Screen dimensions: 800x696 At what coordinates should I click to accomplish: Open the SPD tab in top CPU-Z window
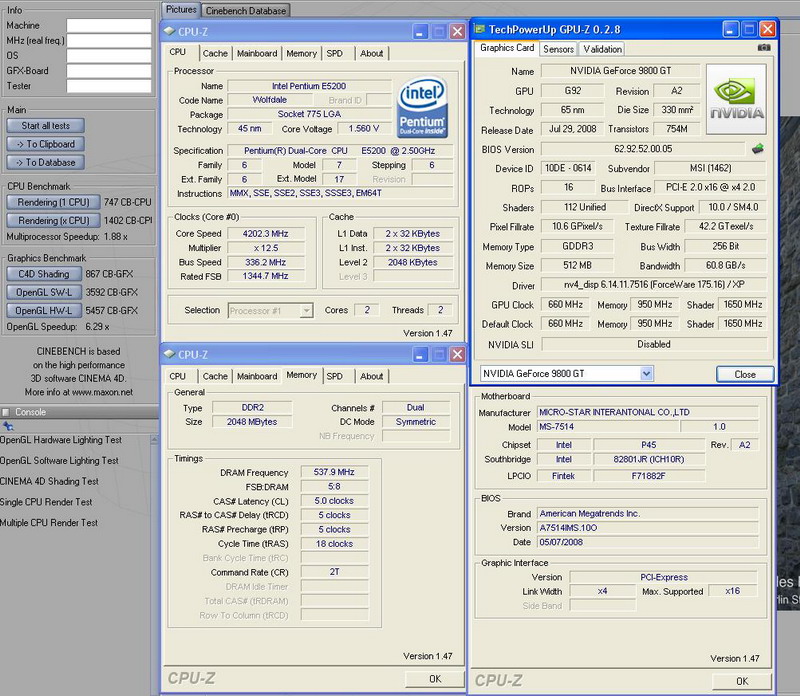(335, 53)
